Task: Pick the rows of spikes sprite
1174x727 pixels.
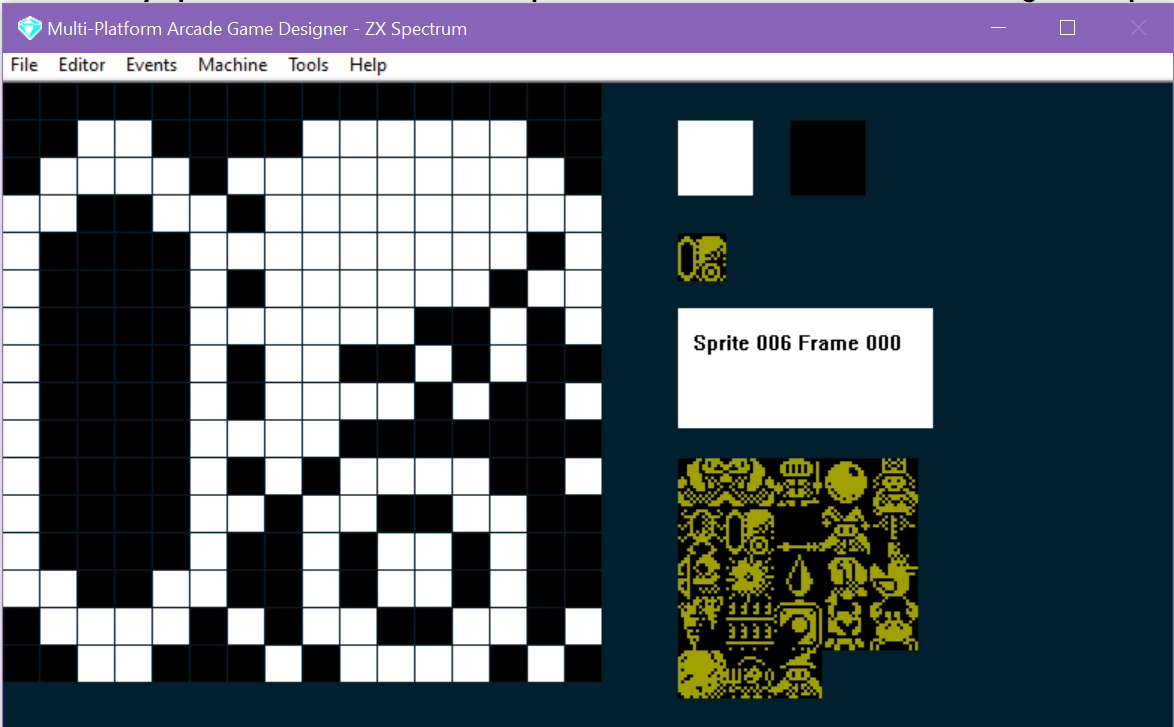Action: pos(750,626)
